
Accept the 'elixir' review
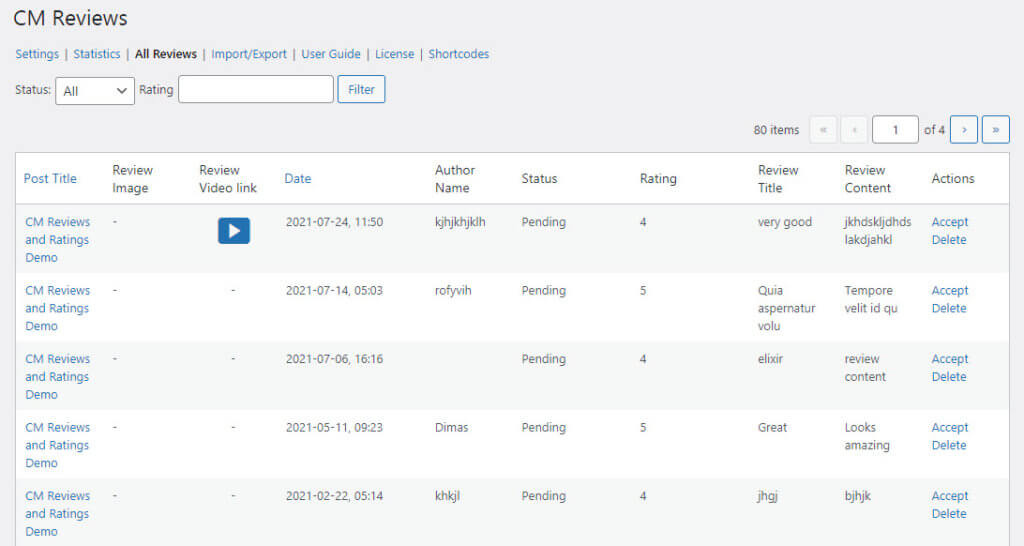pos(950,359)
